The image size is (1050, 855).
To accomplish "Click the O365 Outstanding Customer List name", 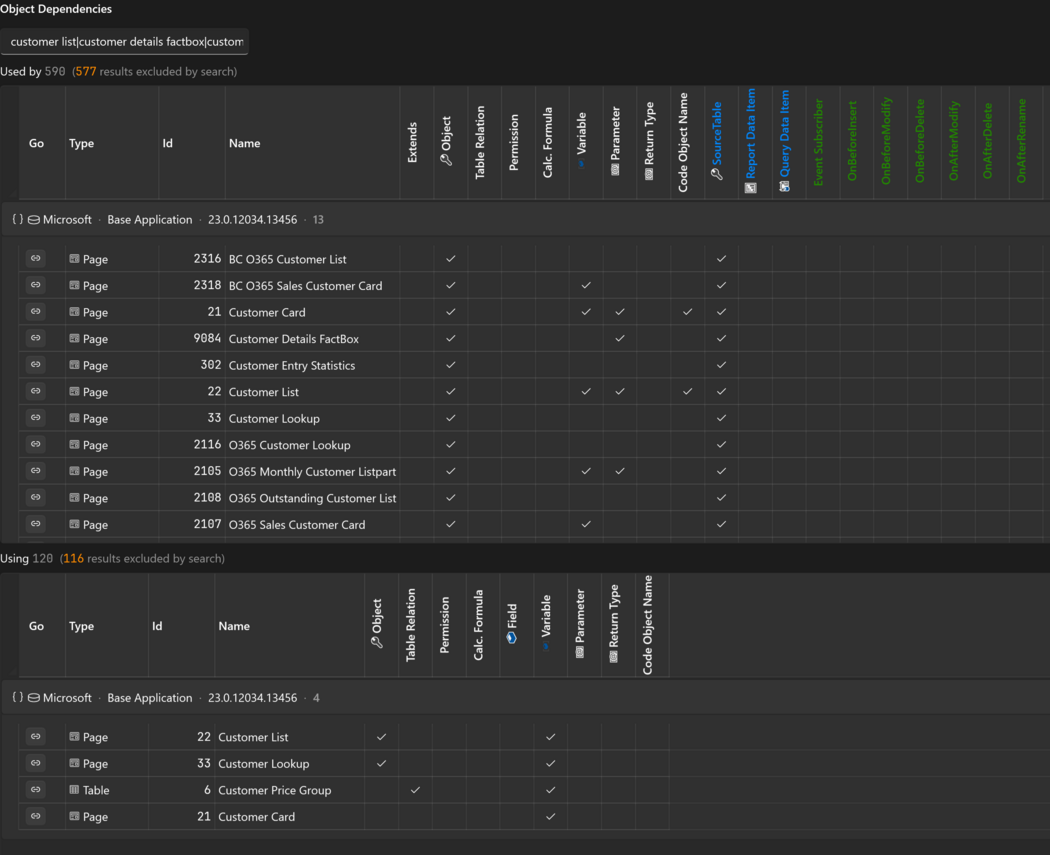I will 313,498.
